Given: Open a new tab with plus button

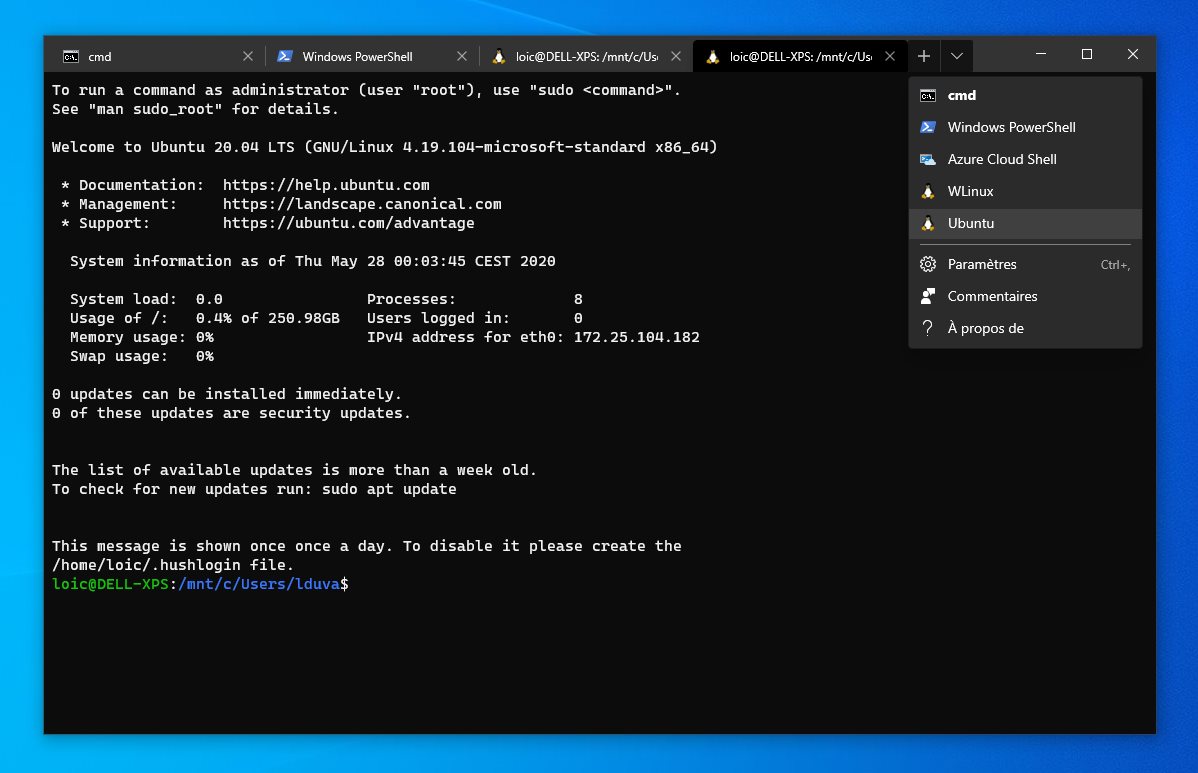Looking at the screenshot, I should 924,56.
